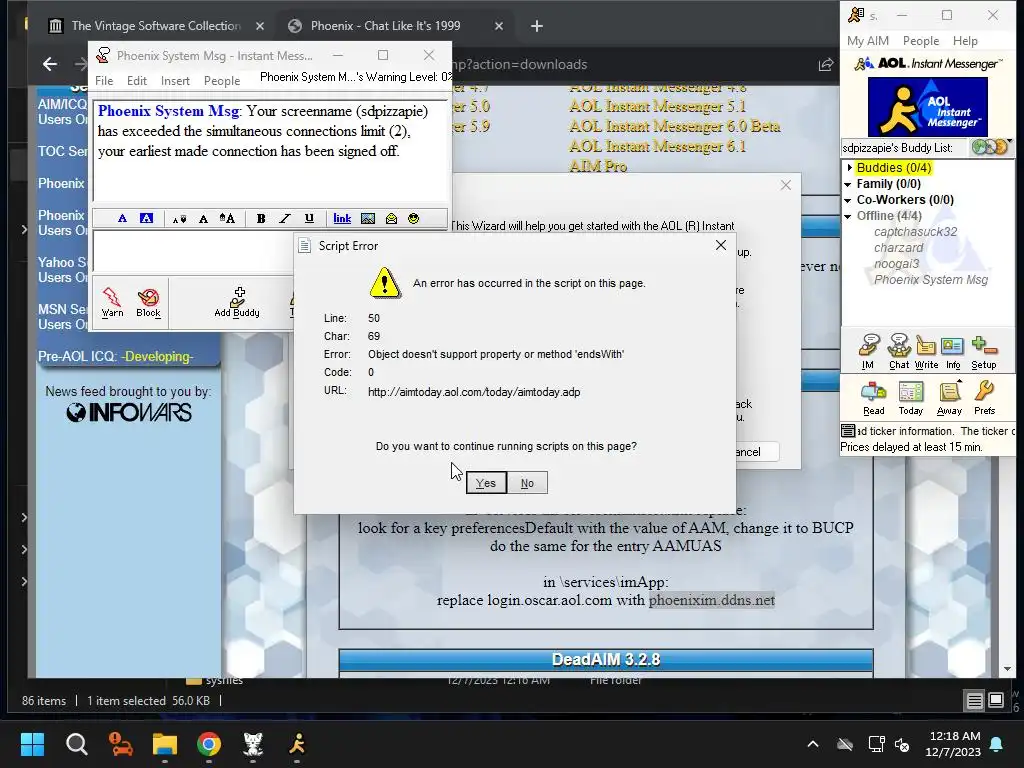
Task: Open a new browser tab
Action: coord(537,26)
